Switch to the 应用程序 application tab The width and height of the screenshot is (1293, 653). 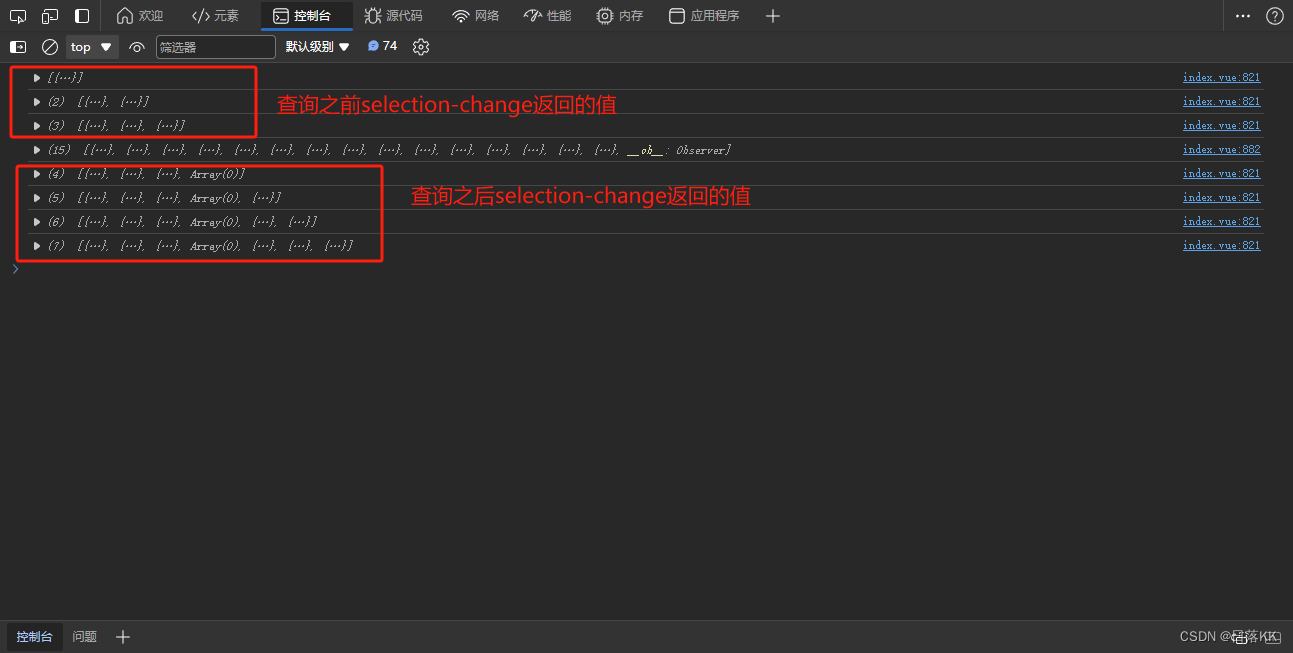pos(704,16)
